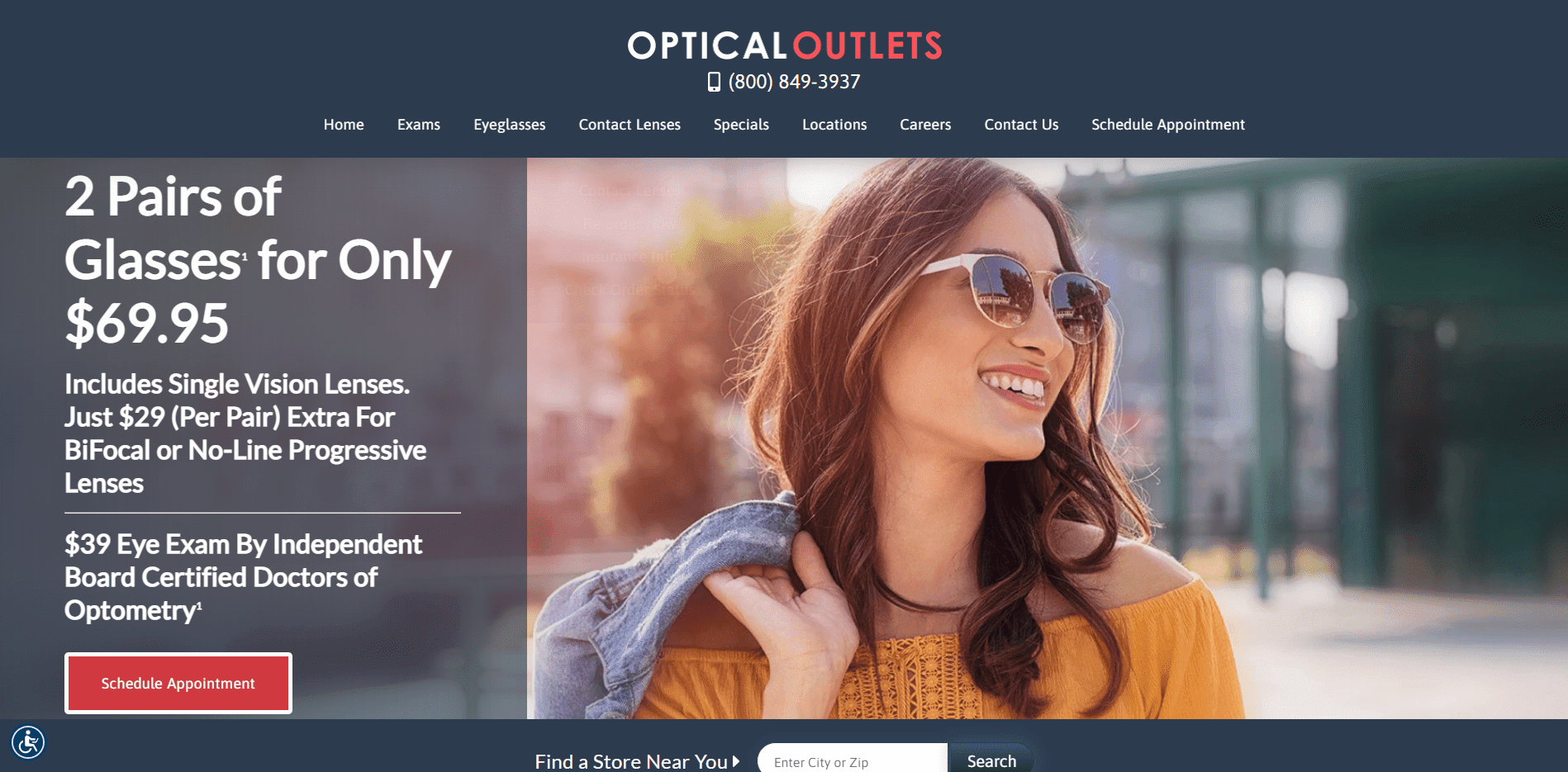Select Contact Lenses in the navigation
1568x772 pixels.
tap(630, 125)
